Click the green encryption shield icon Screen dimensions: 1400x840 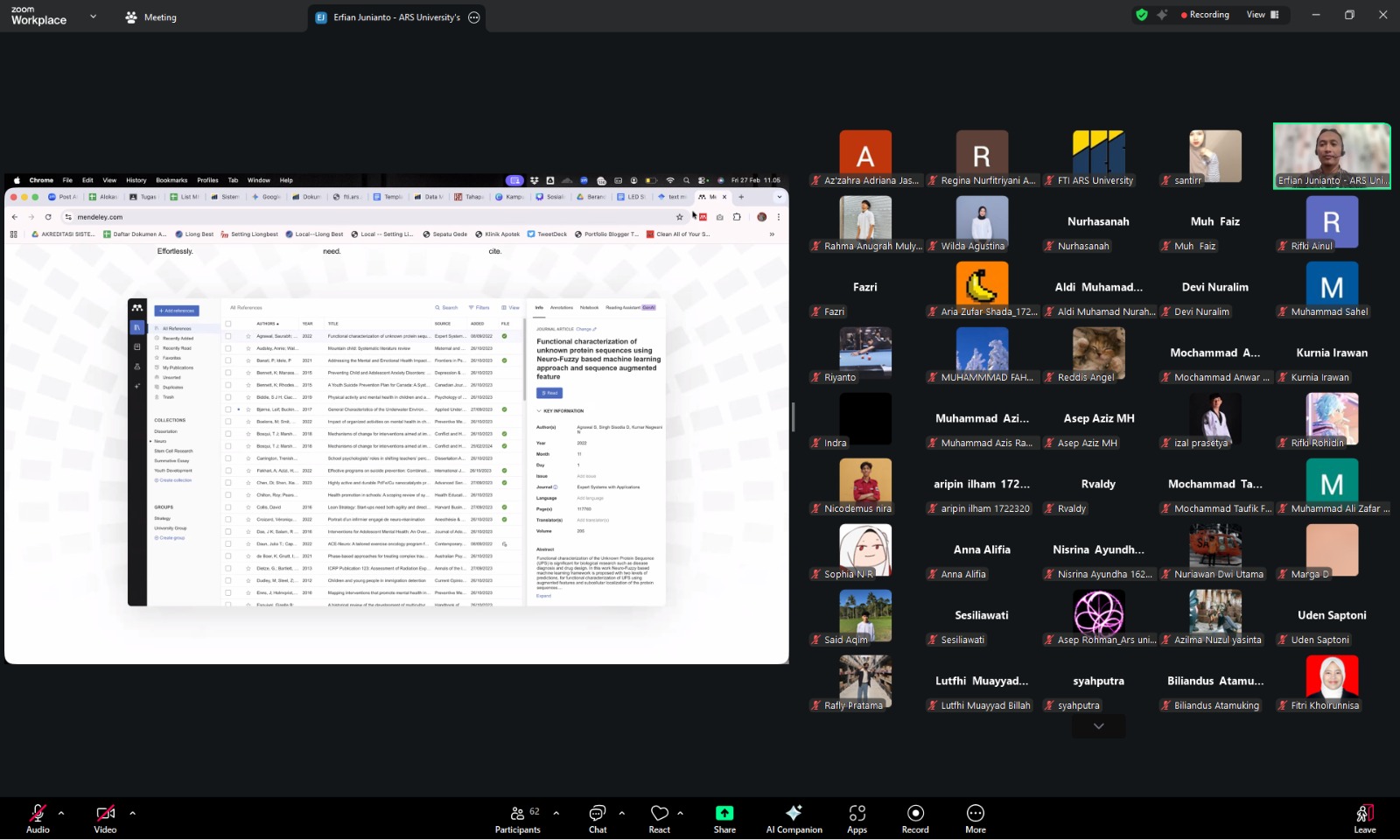pyautogui.click(x=1141, y=15)
